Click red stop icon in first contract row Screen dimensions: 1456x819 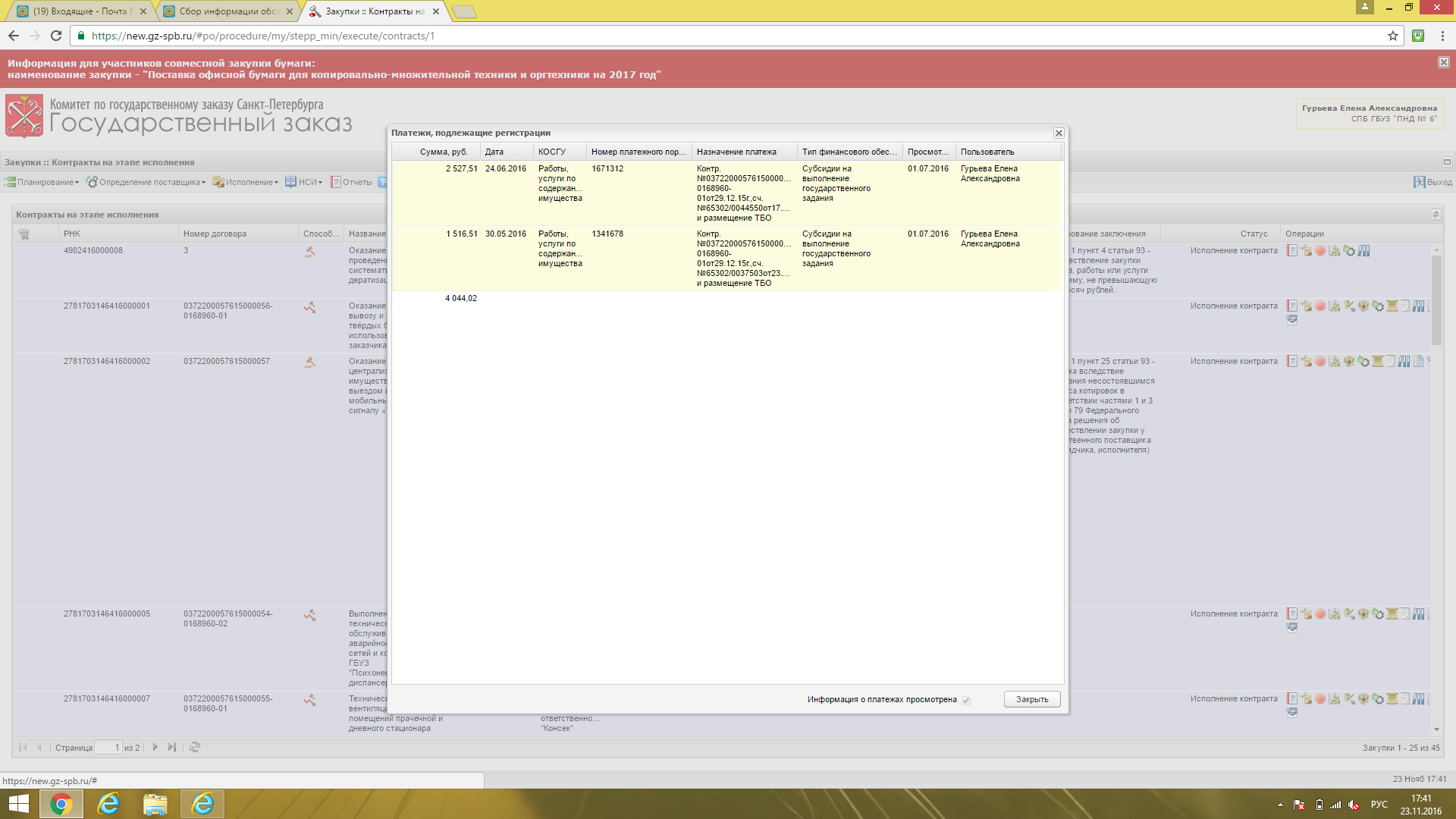[x=1320, y=251]
